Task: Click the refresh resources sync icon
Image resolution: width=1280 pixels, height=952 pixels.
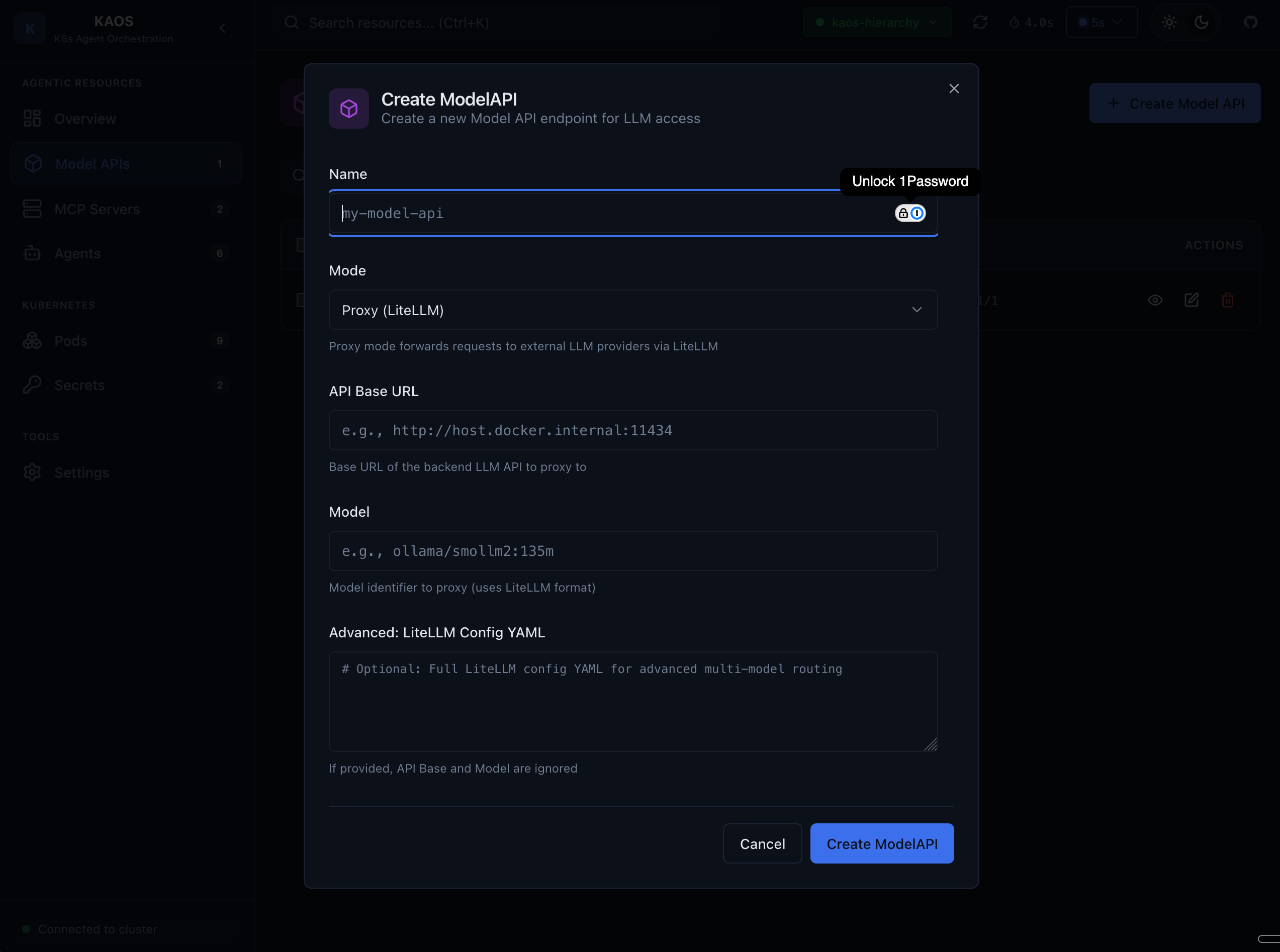Action: pos(981,22)
